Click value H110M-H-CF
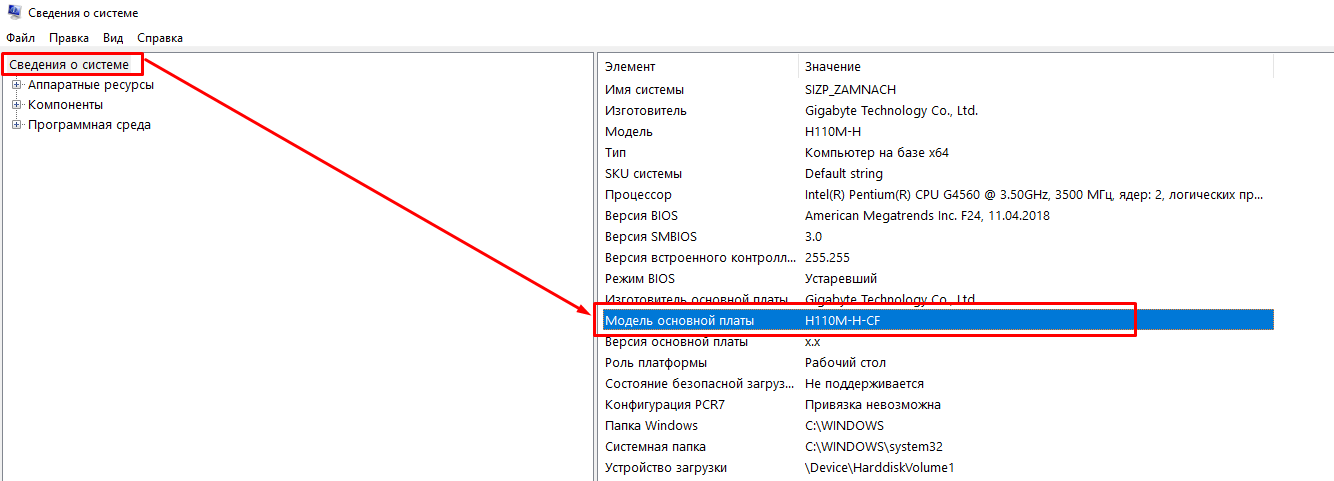1334x481 pixels. [x=841, y=321]
